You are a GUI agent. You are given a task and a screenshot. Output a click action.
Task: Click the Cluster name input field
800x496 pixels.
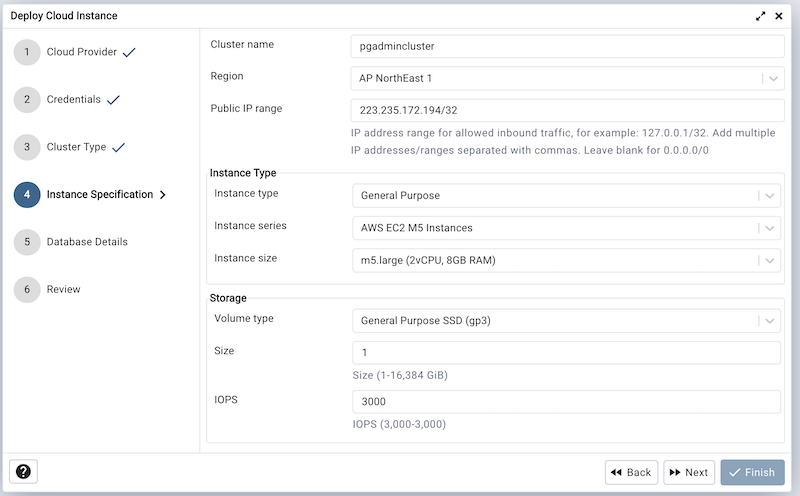[567, 46]
